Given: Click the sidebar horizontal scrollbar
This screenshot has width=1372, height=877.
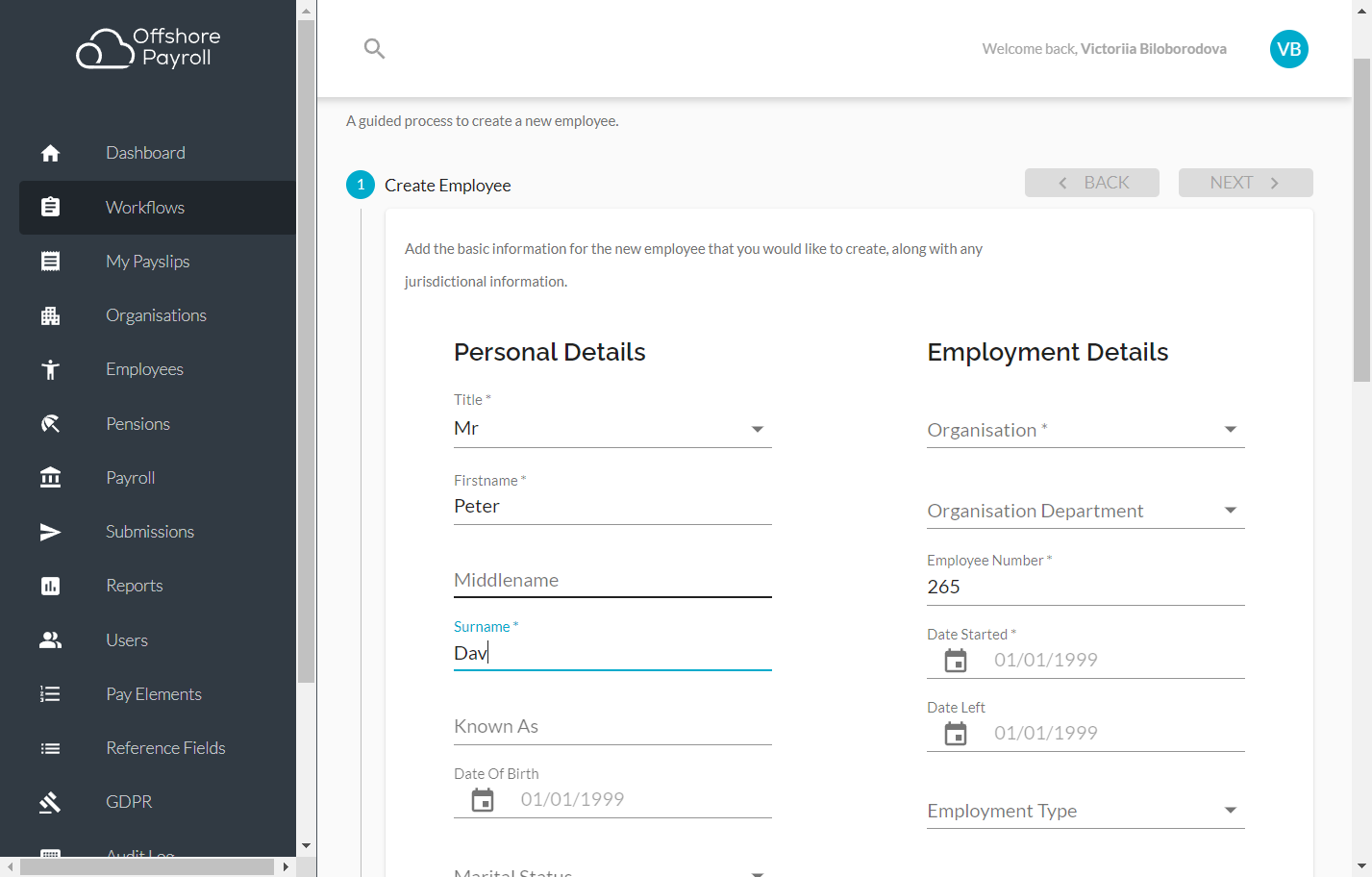Looking at the screenshot, I should (147, 866).
